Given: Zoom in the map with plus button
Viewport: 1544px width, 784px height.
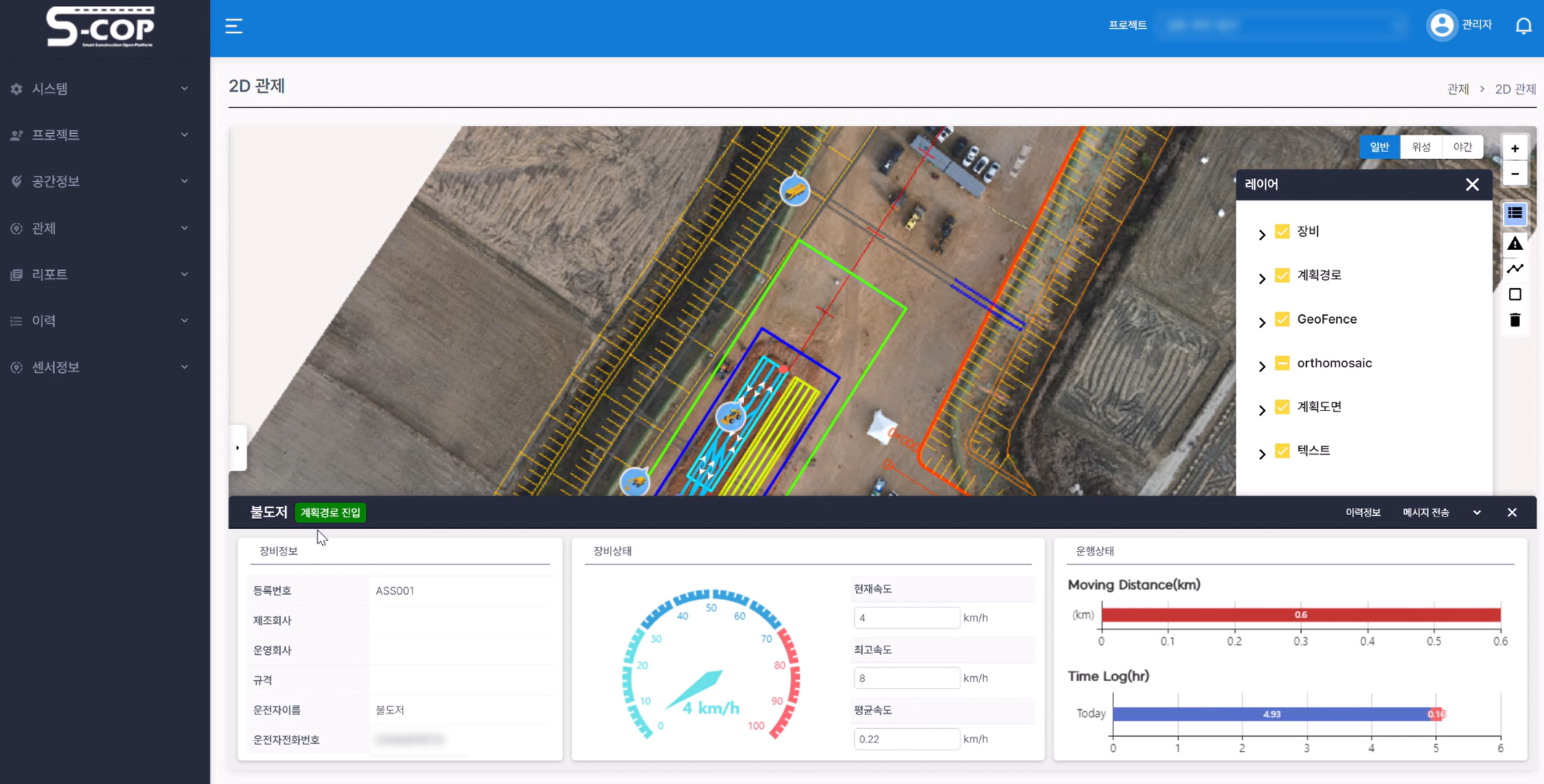Looking at the screenshot, I should pyautogui.click(x=1515, y=148).
